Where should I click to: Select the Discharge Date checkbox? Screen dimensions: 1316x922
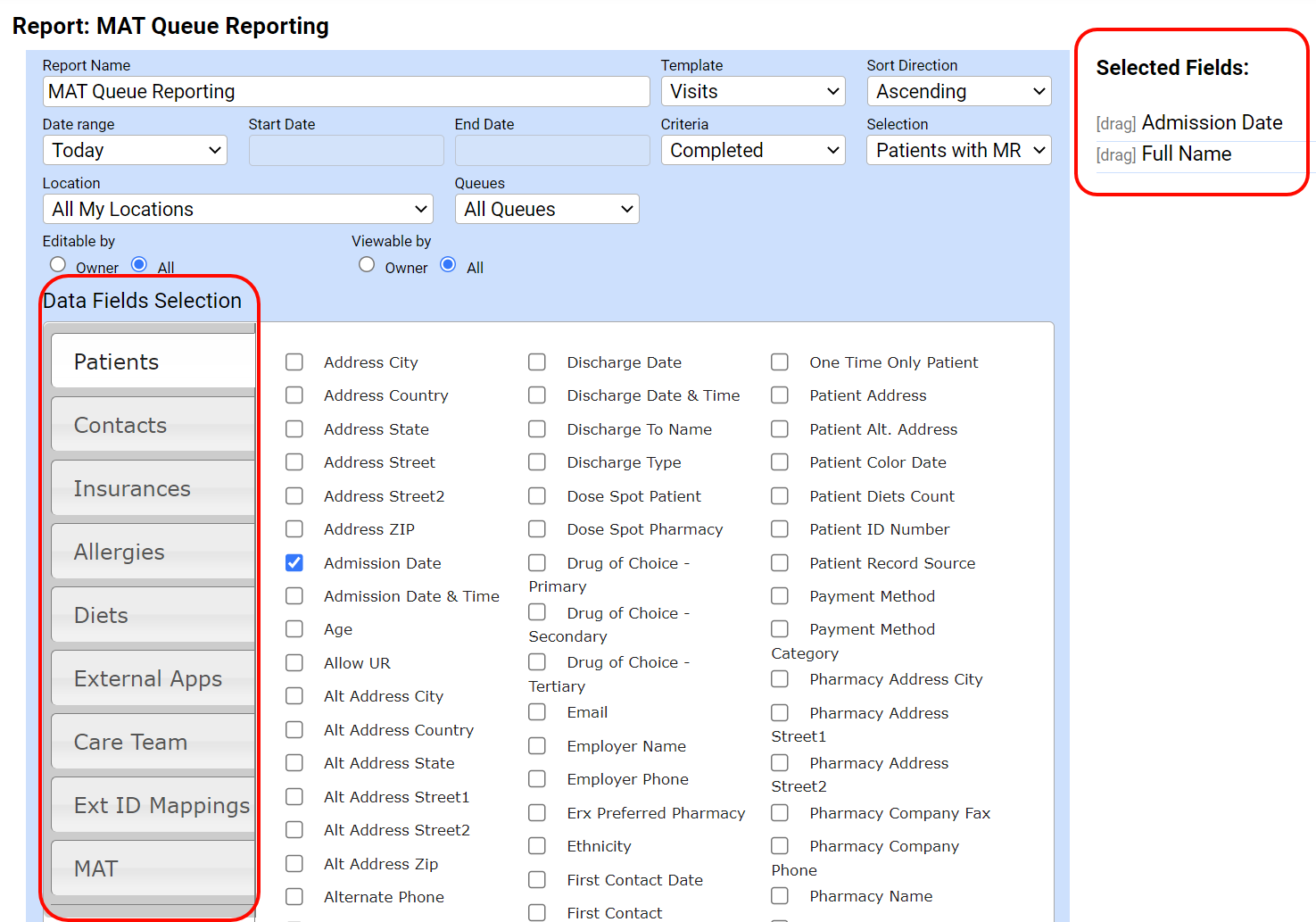(x=537, y=362)
